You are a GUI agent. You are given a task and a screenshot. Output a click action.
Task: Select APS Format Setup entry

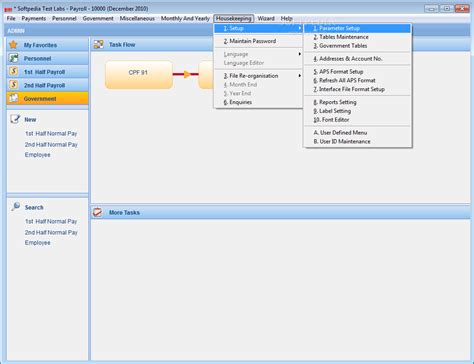357,72
